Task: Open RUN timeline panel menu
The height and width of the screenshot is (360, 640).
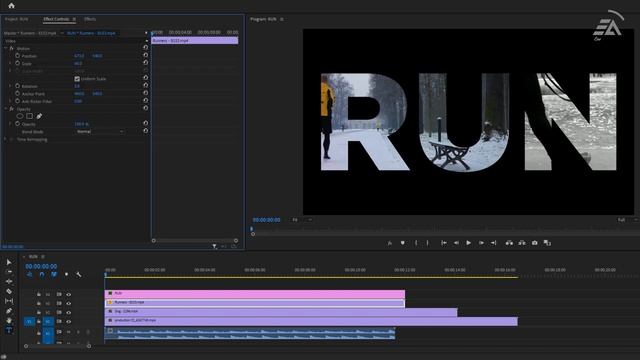Action: pyautogui.click(x=43, y=256)
